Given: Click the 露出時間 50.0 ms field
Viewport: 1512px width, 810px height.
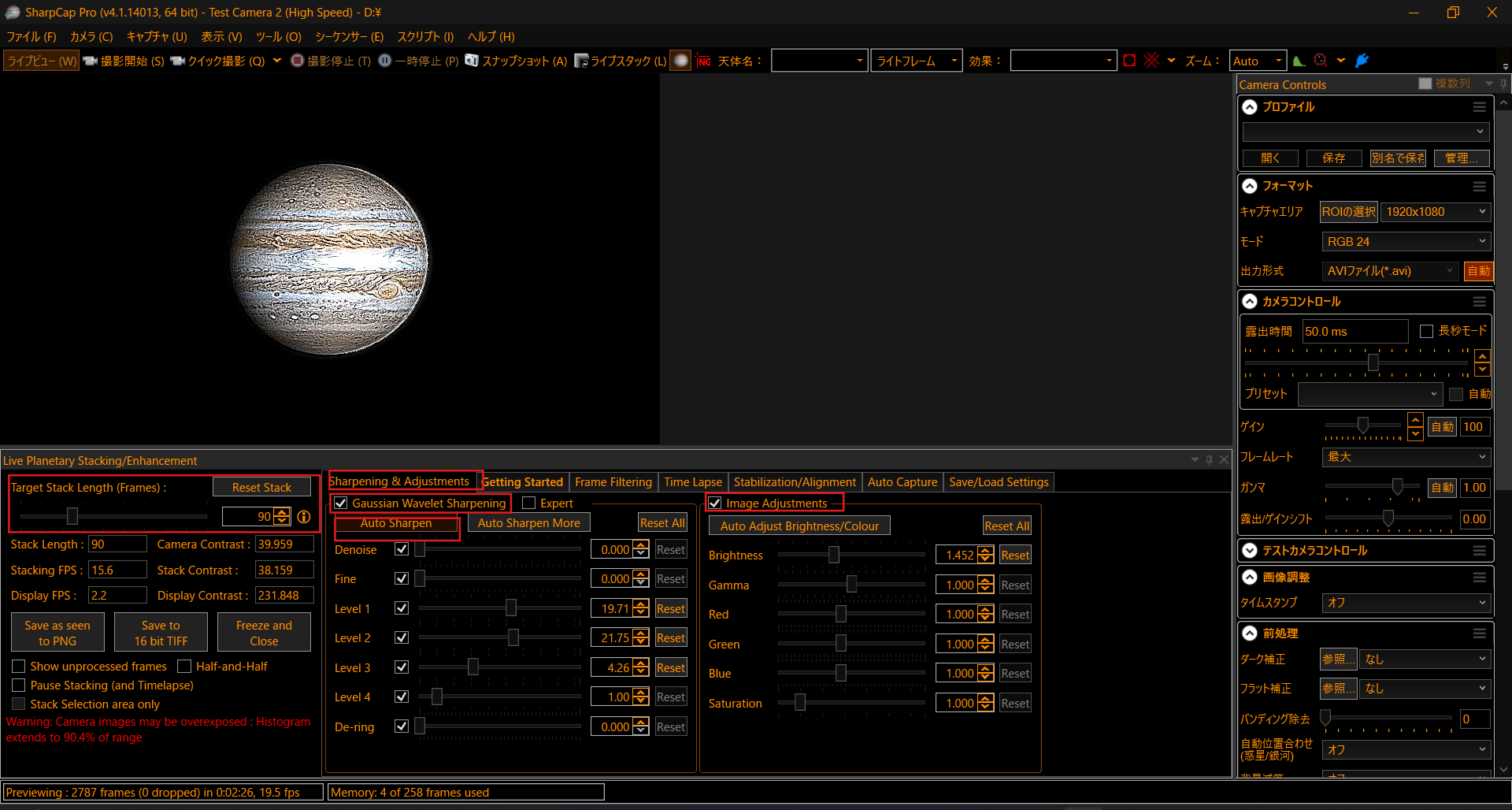Looking at the screenshot, I should click(x=1354, y=332).
